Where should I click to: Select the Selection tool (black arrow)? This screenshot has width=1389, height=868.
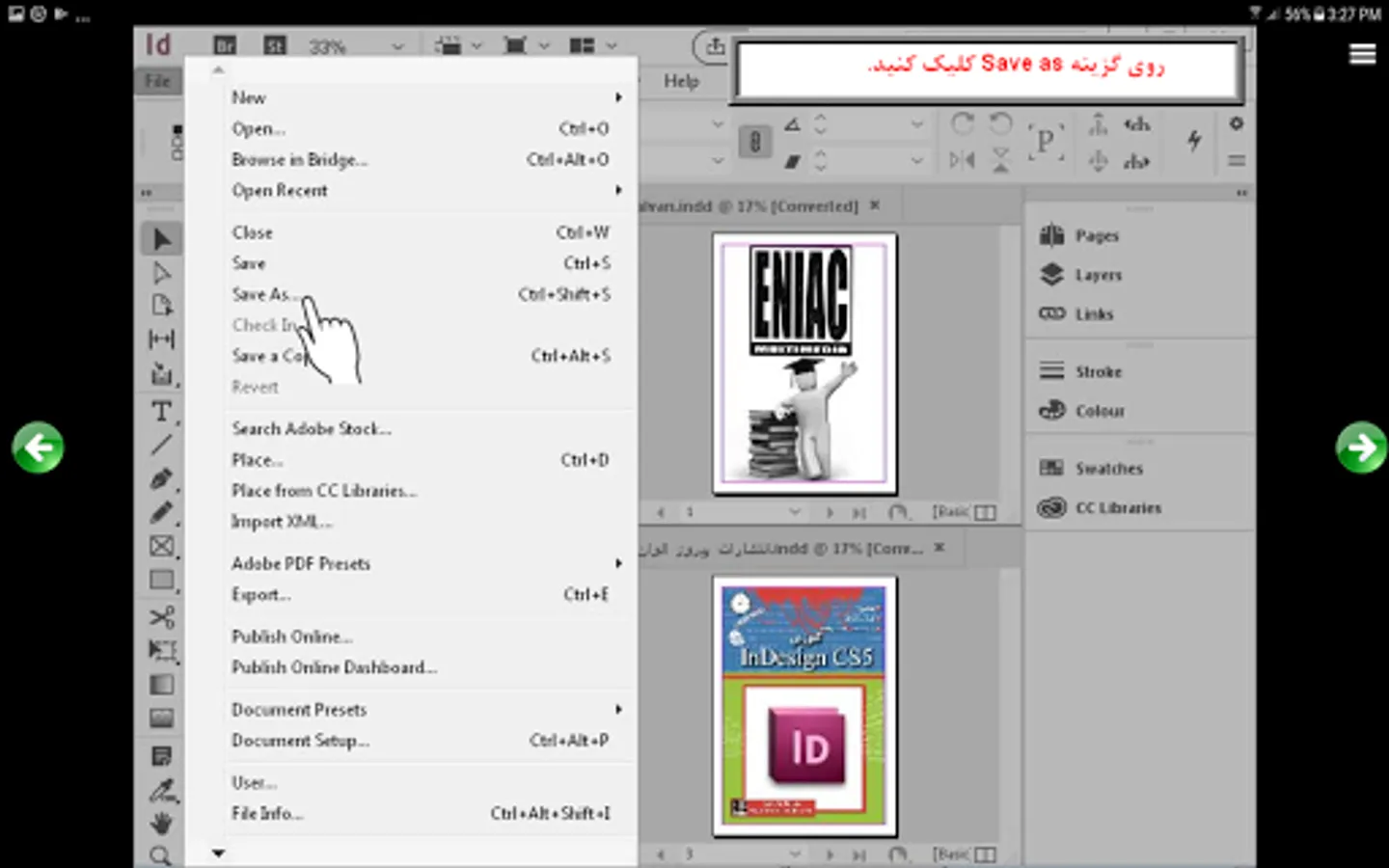(161, 238)
